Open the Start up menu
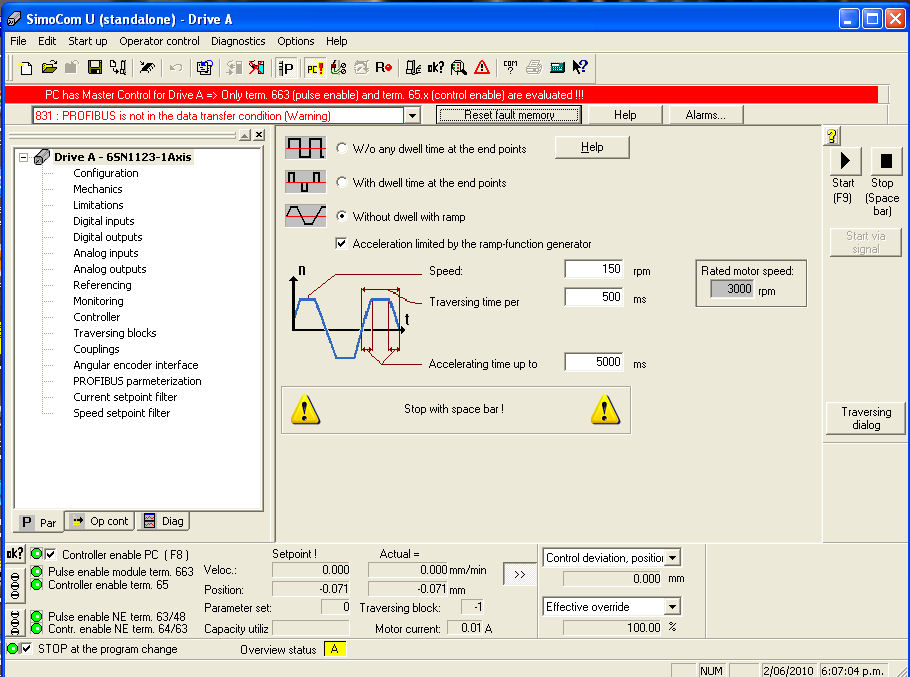Viewport: 910px width, 677px height. click(x=88, y=41)
